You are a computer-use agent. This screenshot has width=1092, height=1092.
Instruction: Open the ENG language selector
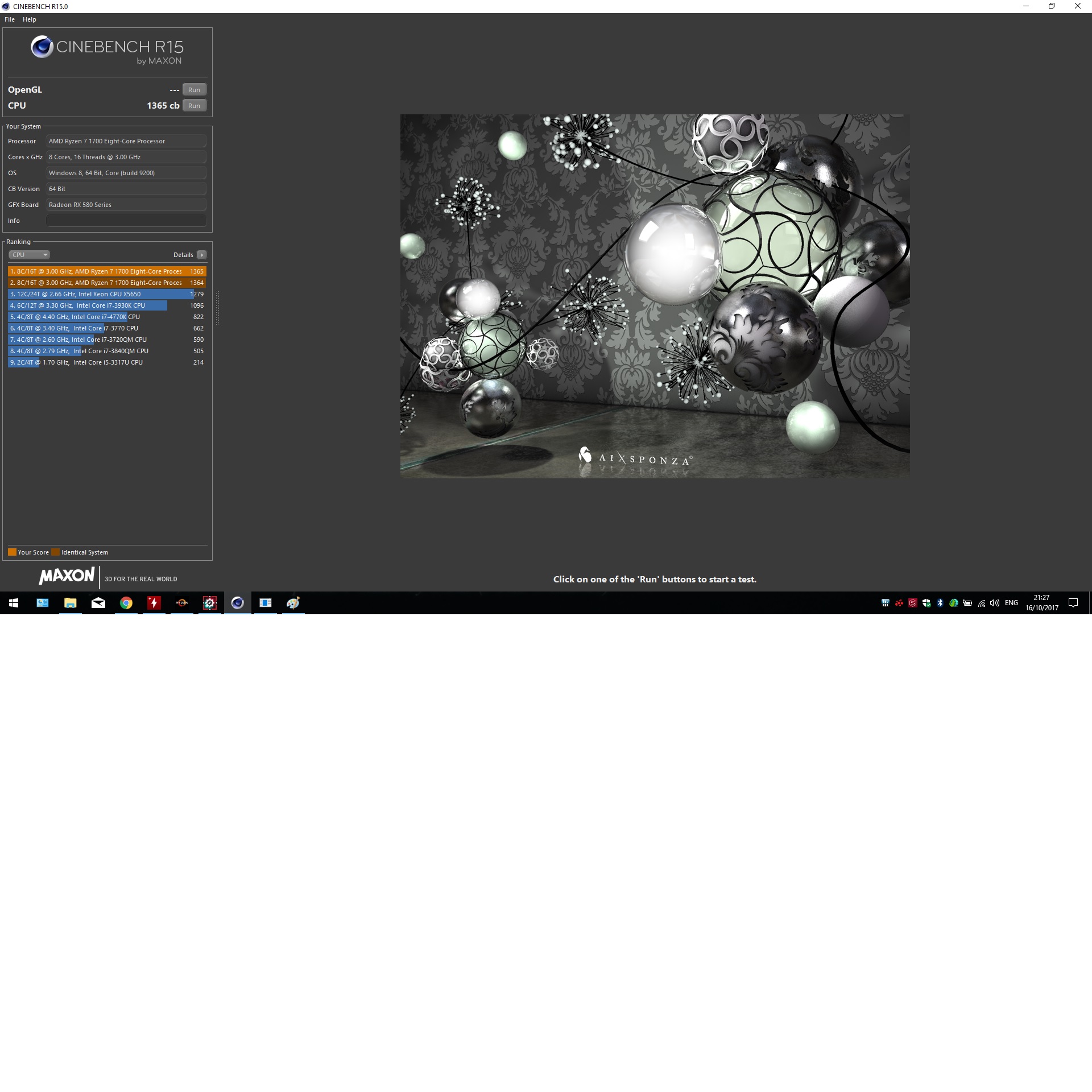click(x=1011, y=603)
